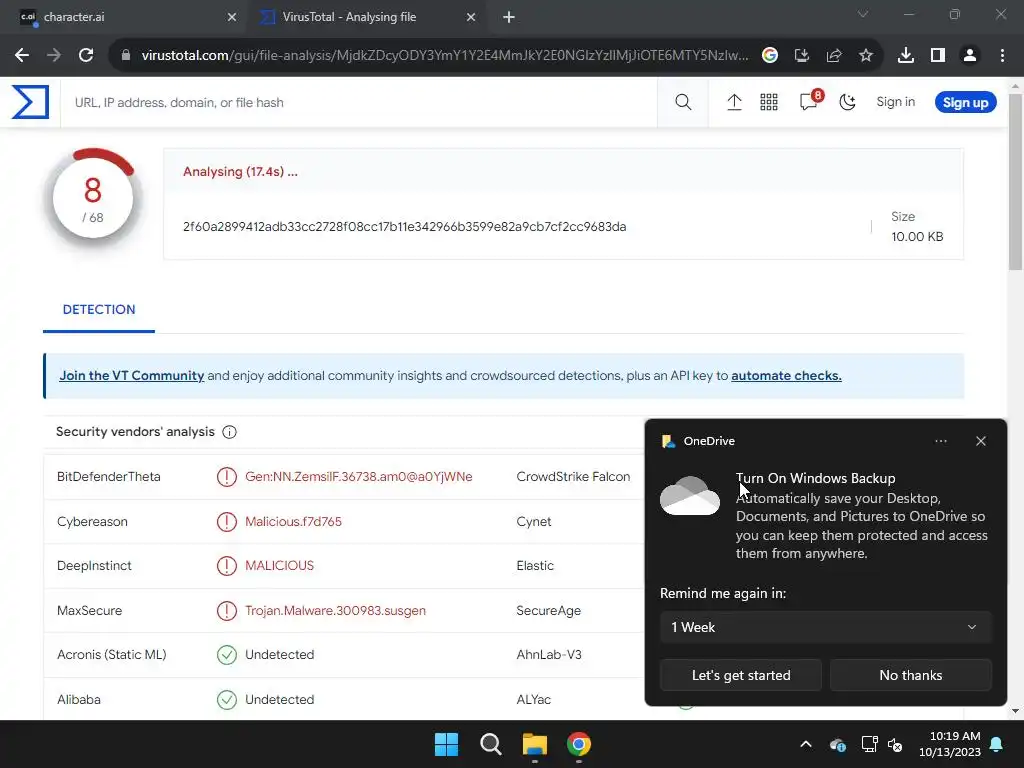Open the VirusTotal apps grid icon
This screenshot has height=768, width=1024.
(769, 102)
